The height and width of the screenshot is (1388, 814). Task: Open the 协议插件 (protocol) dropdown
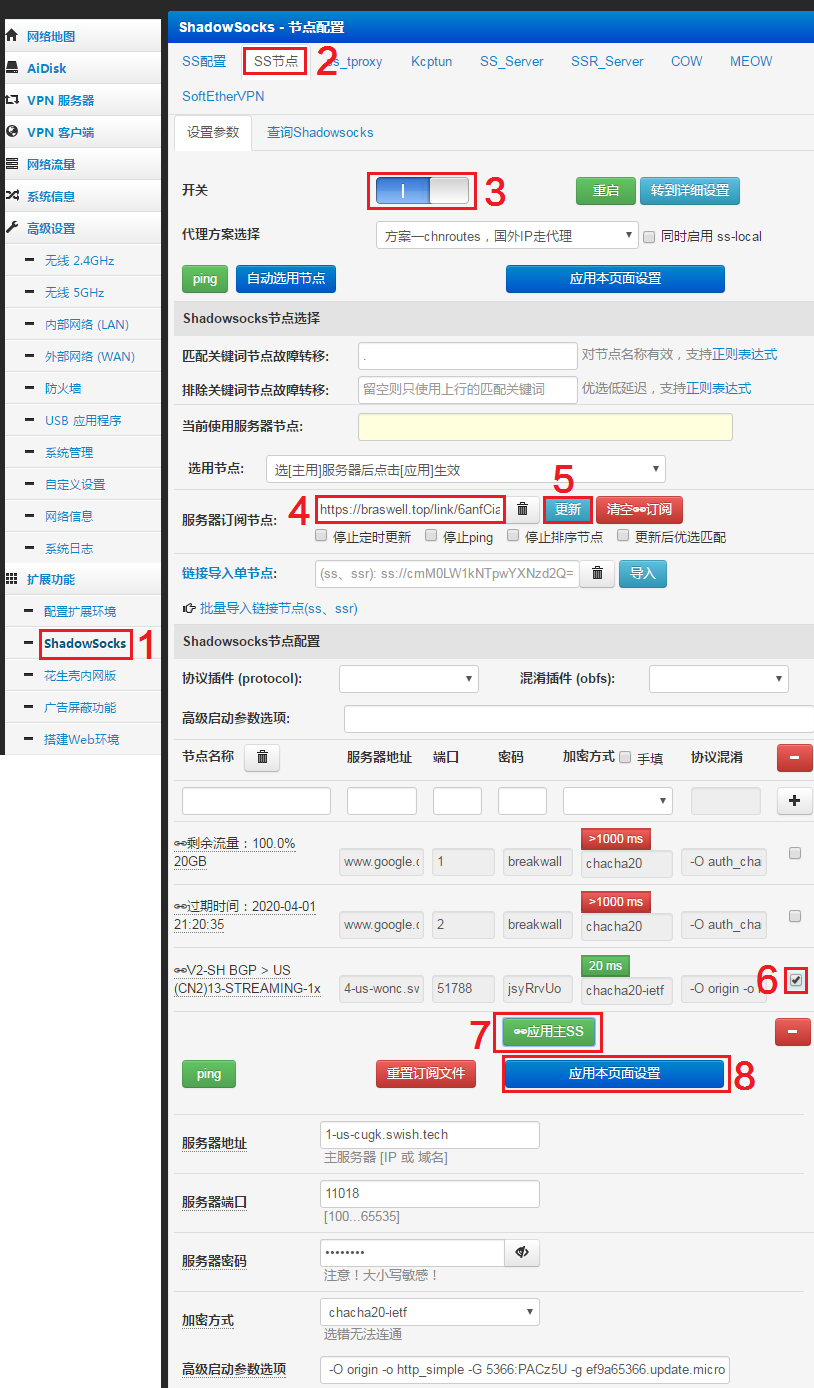(x=409, y=679)
